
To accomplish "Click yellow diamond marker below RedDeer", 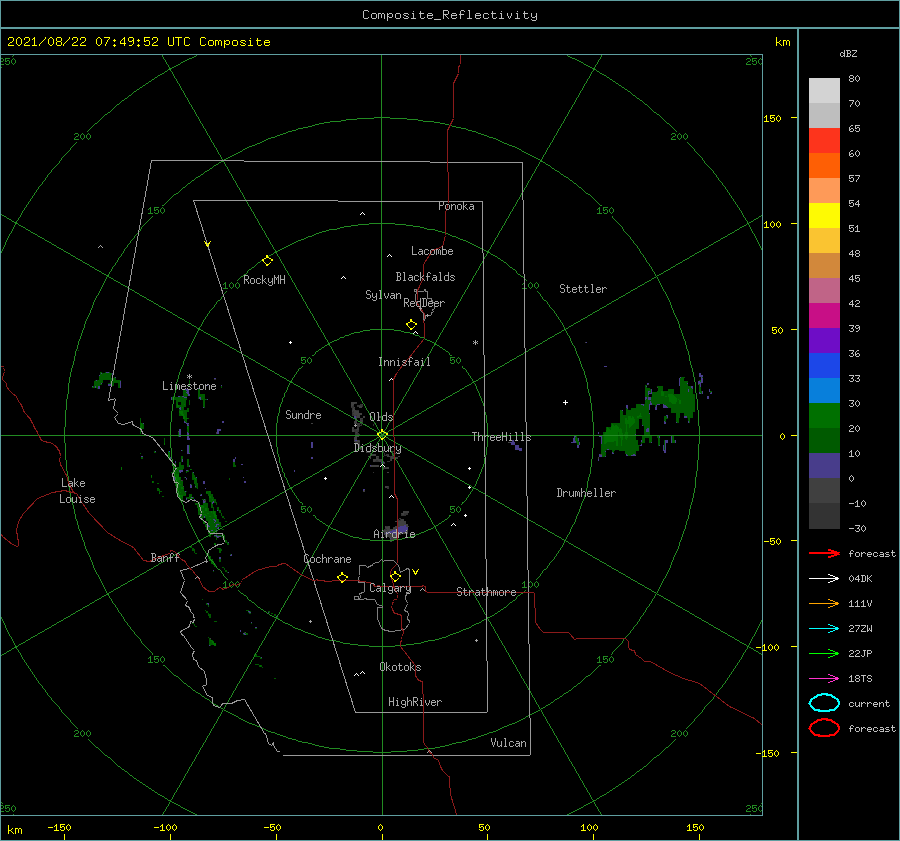I will [x=412, y=325].
